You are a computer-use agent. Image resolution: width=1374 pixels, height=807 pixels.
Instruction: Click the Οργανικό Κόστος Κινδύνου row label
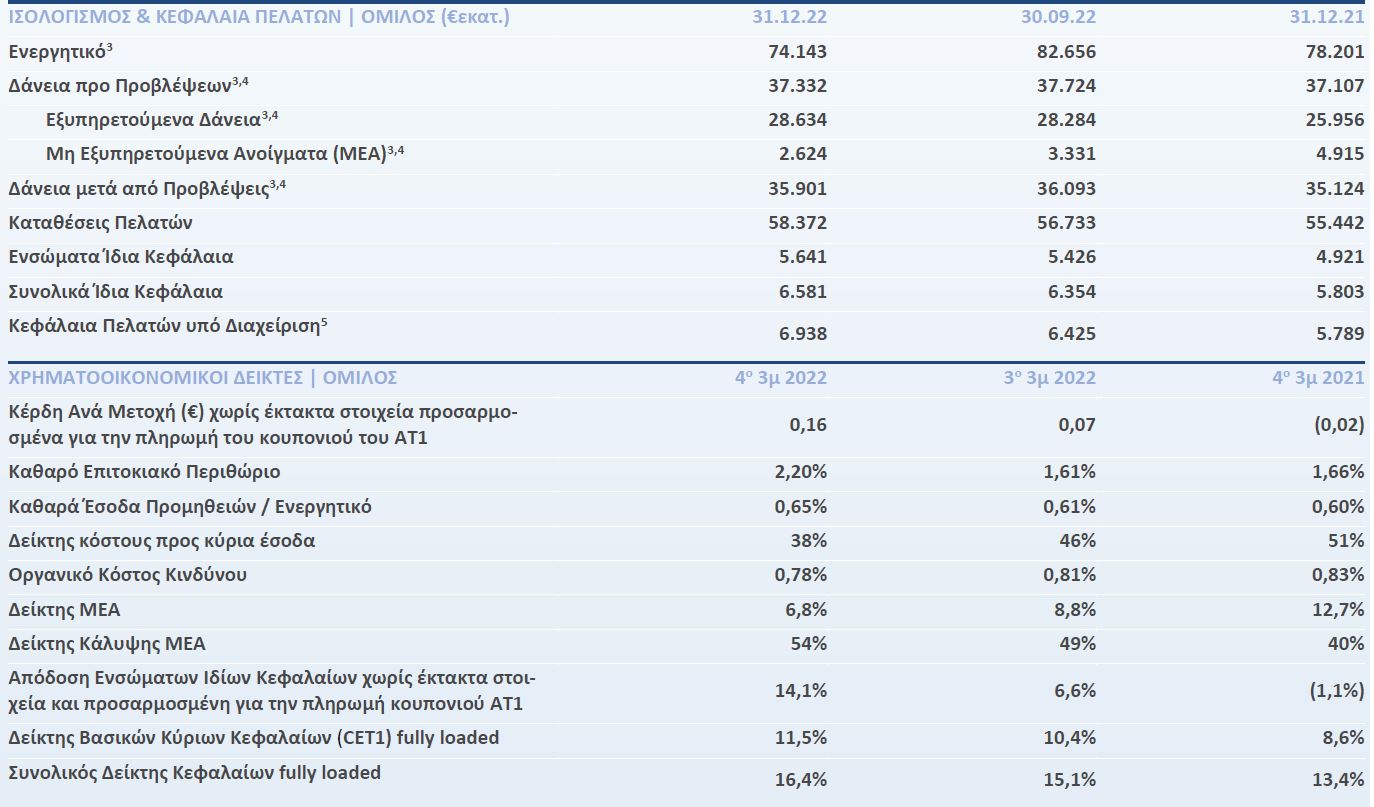[127, 575]
